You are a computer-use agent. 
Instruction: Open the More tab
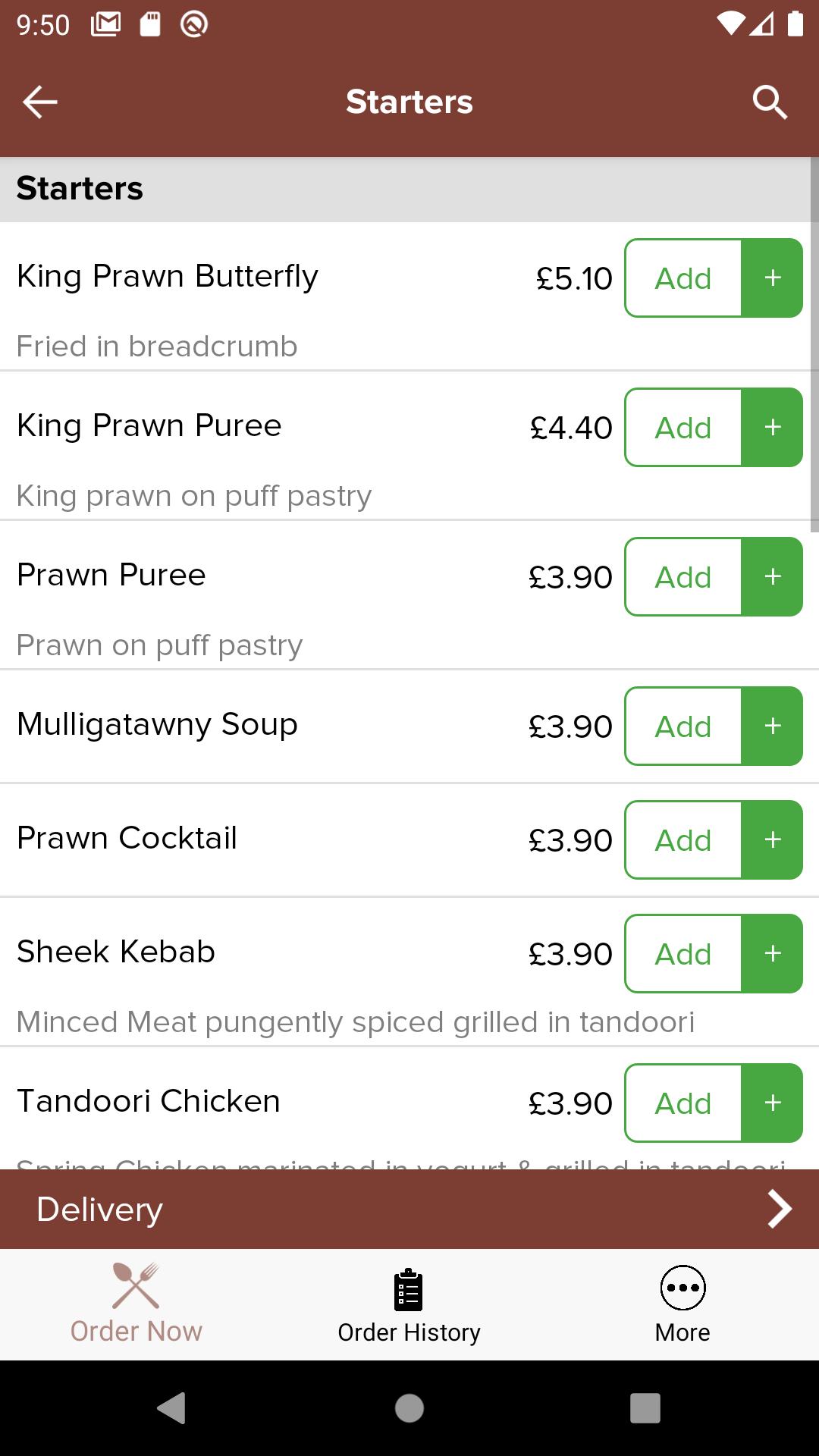pos(682,1304)
